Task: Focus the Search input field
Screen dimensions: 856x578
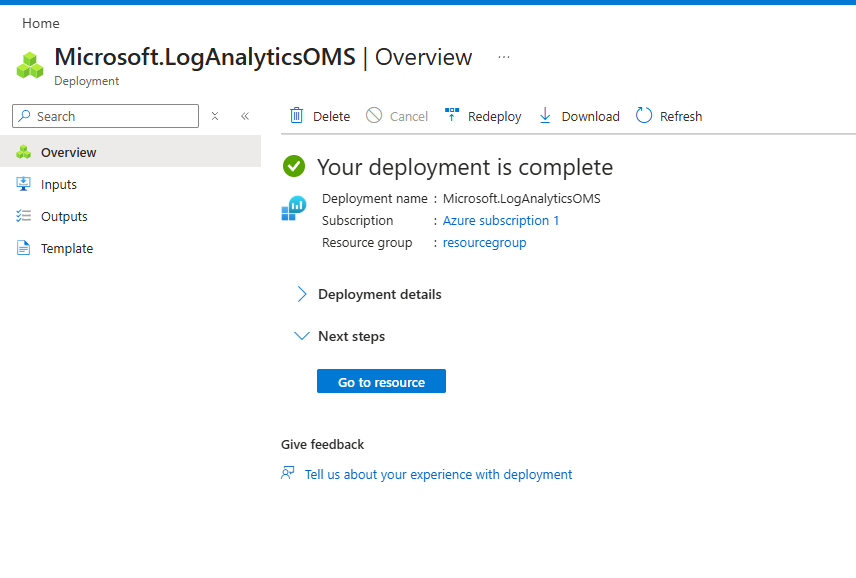Action: [105, 116]
